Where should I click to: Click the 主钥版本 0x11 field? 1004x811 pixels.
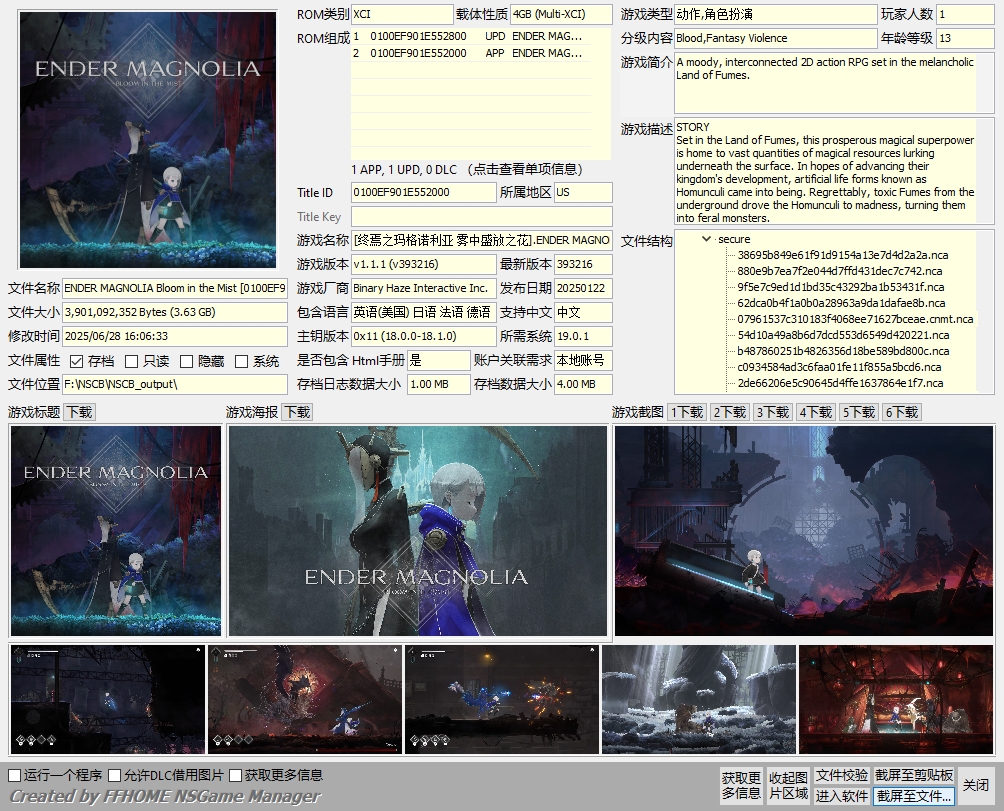click(423, 337)
